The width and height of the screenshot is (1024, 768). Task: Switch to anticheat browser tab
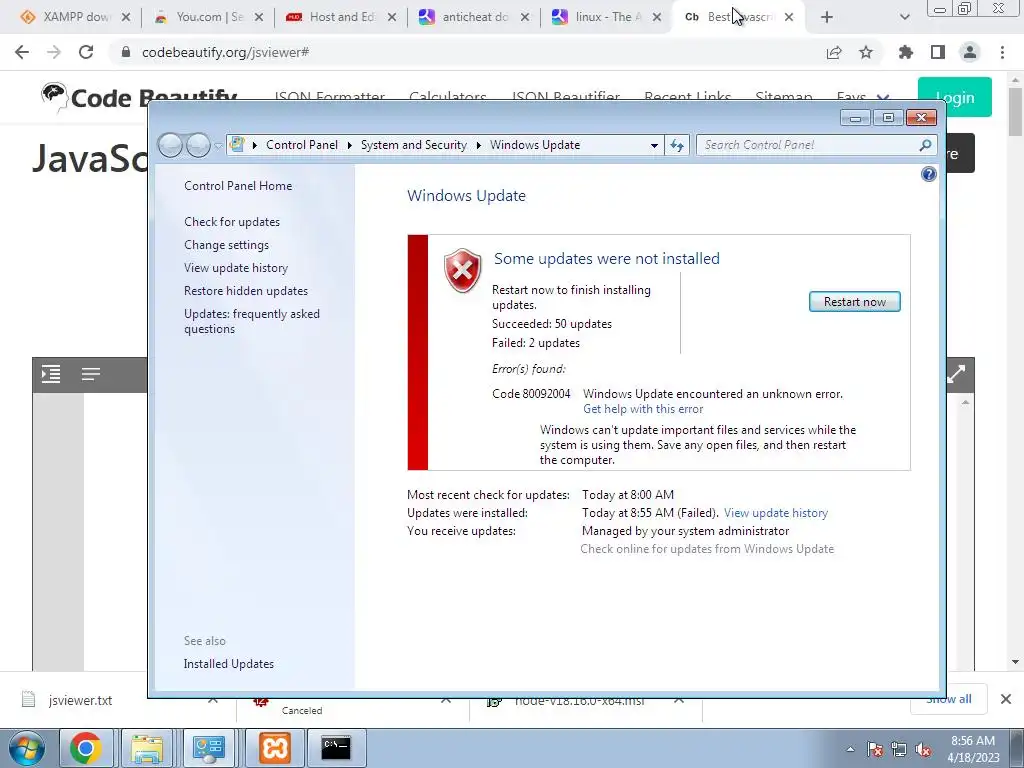(474, 17)
